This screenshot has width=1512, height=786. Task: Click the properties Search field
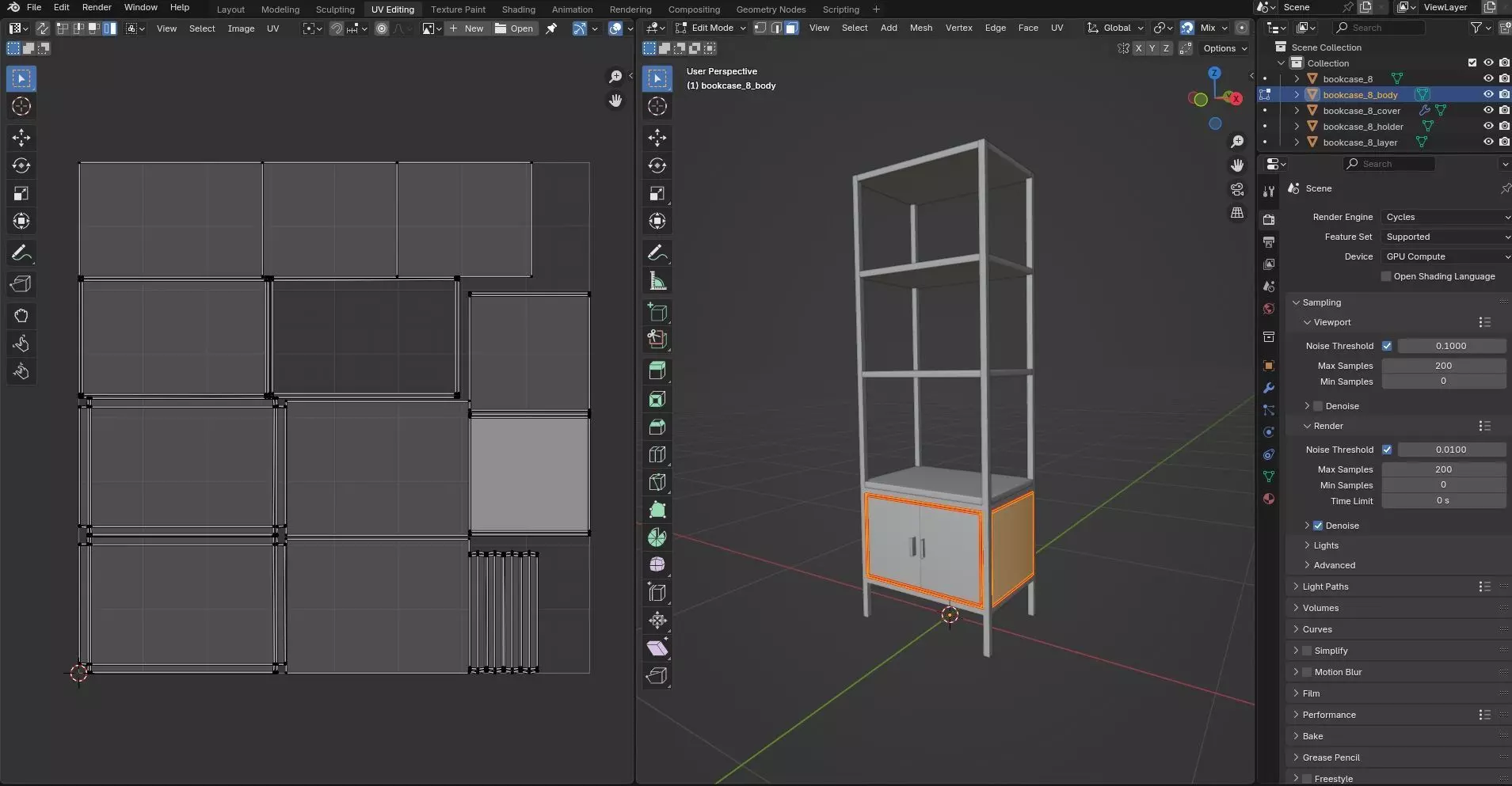pos(1389,164)
